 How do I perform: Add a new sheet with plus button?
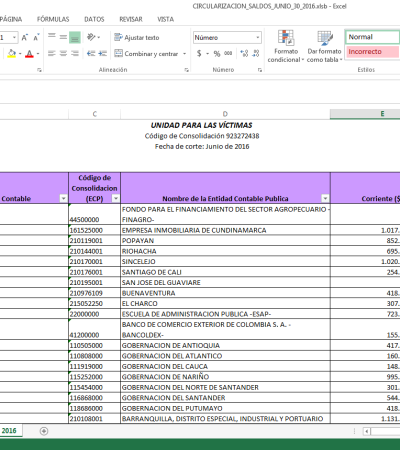(44, 431)
